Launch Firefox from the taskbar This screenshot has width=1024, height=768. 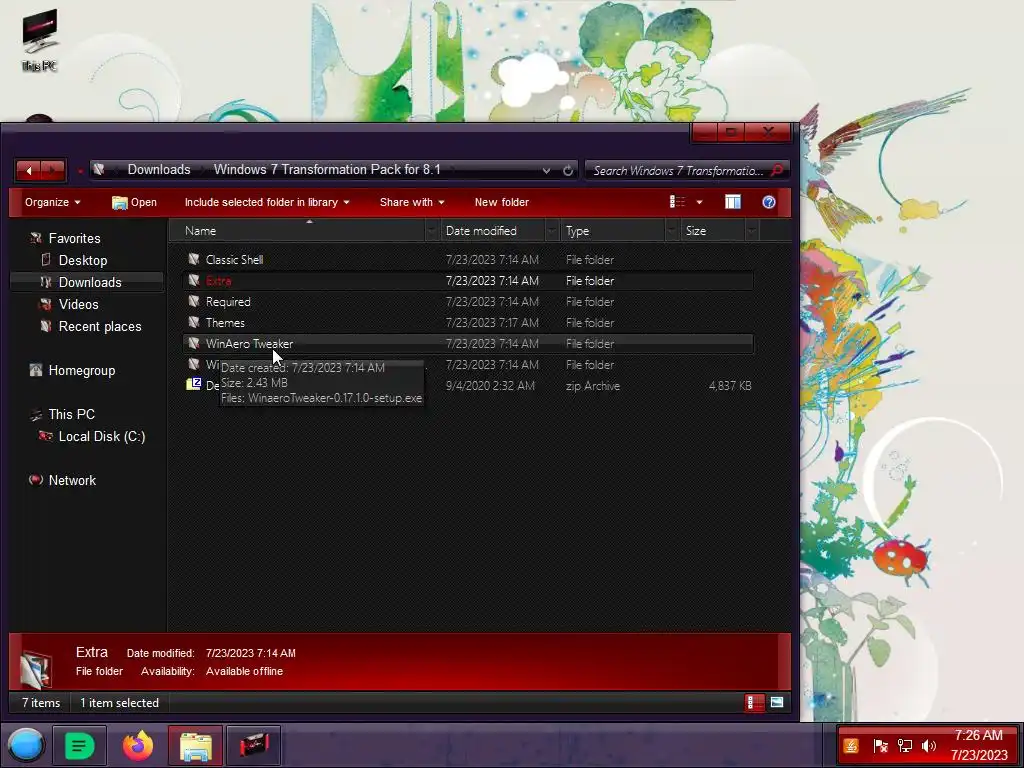[x=138, y=745]
